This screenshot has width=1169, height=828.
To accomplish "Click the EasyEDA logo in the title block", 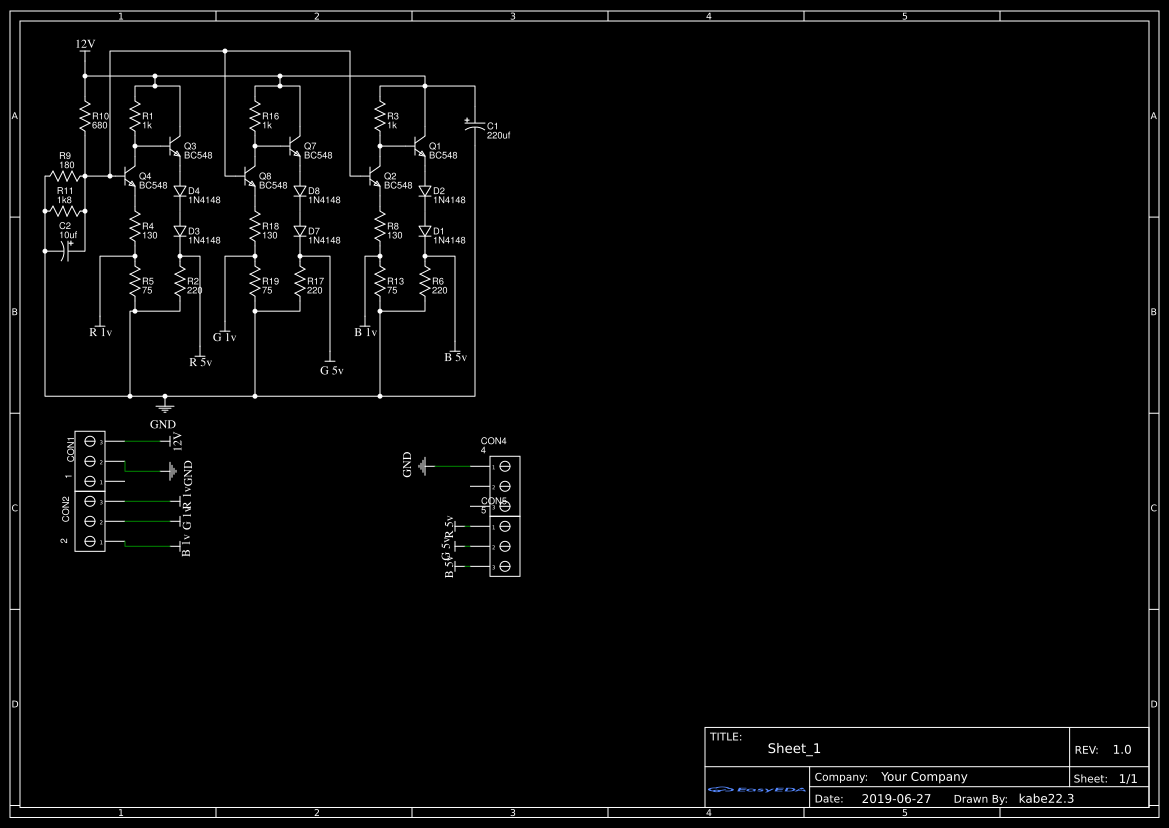I will (x=756, y=789).
